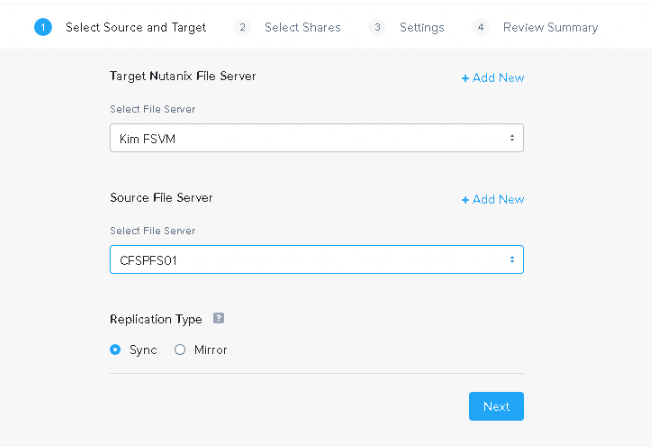Open the Settings step label
The height and width of the screenshot is (447, 652).
click(x=422, y=27)
